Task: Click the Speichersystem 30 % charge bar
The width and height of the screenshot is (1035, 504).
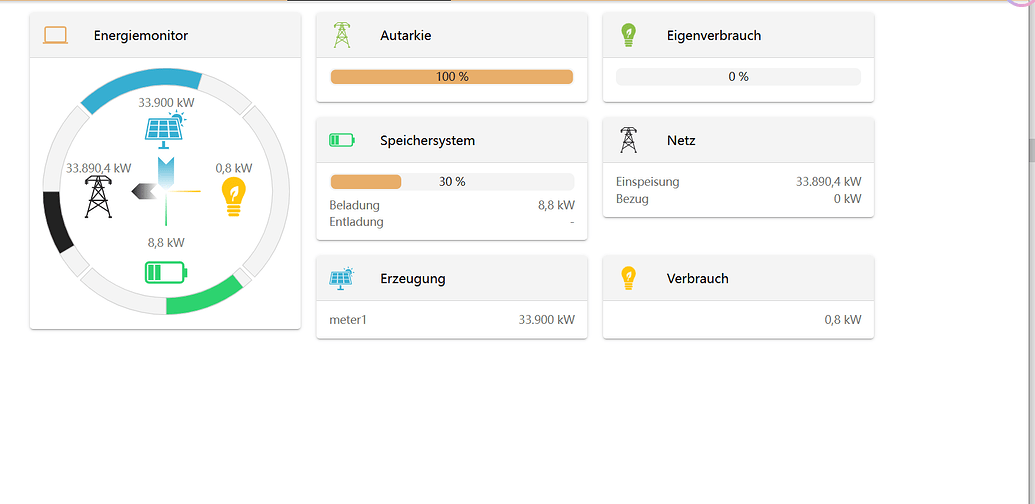Action: coord(451,182)
